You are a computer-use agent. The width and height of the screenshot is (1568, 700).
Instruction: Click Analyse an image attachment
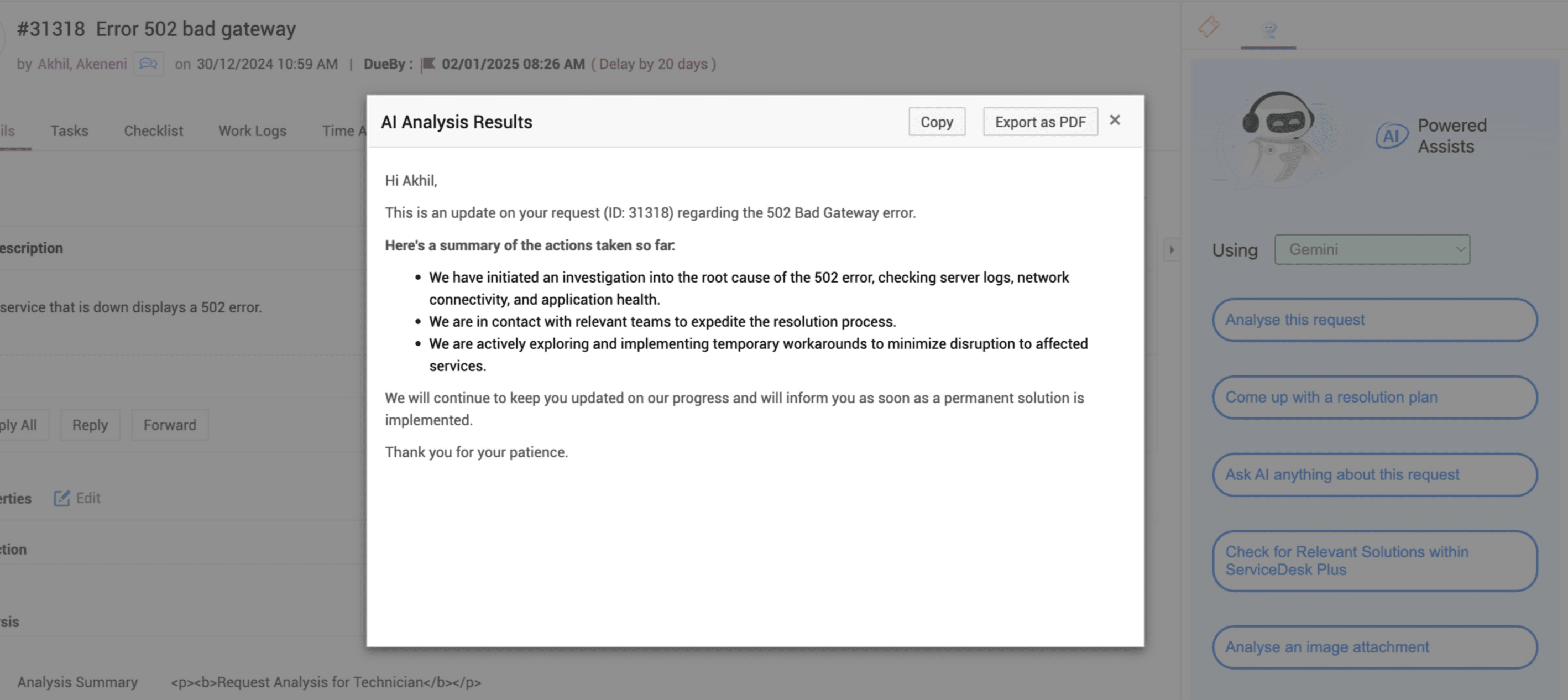click(1374, 647)
